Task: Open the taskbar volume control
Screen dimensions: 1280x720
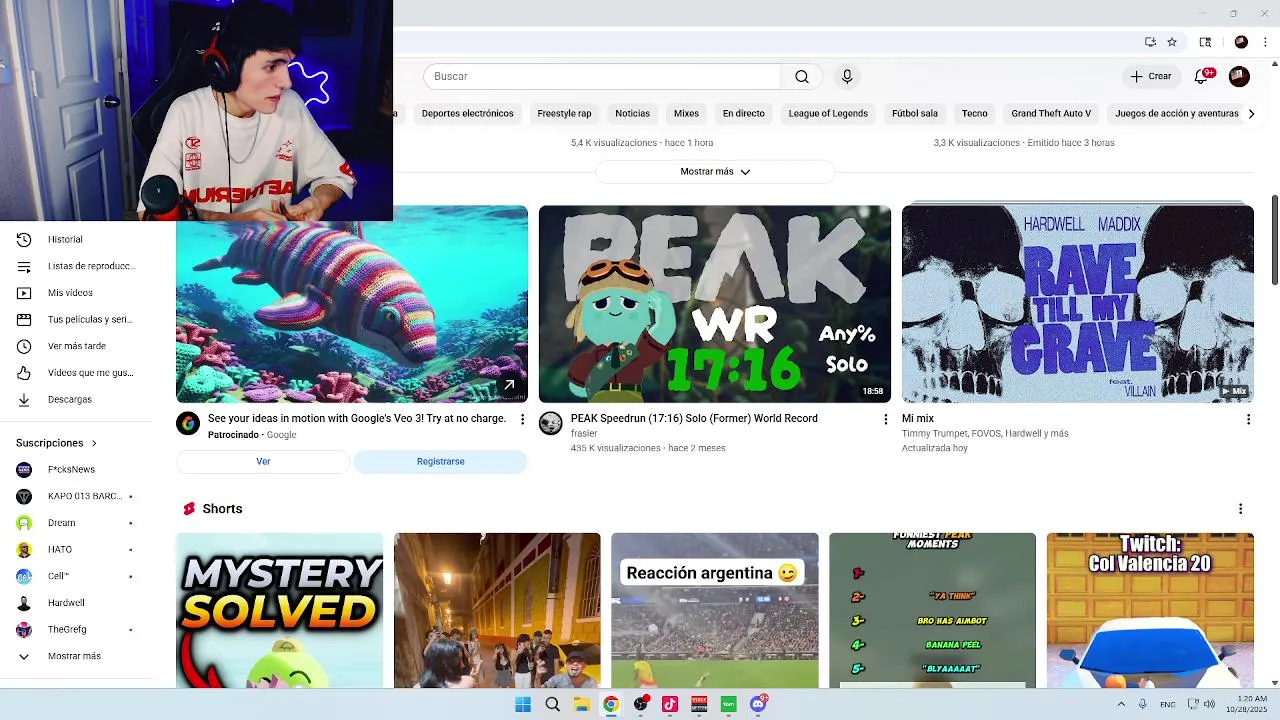Action: coord(1210,704)
